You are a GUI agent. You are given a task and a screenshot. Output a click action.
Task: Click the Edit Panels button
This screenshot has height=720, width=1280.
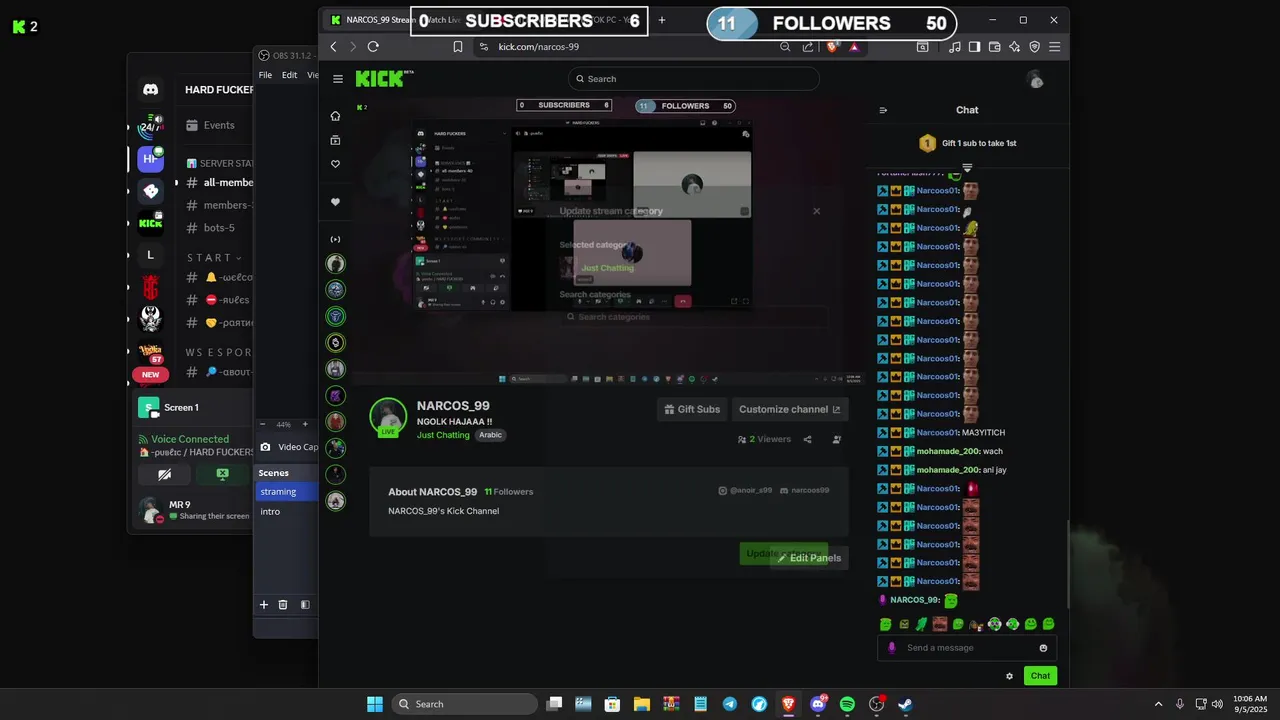click(810, 558)
